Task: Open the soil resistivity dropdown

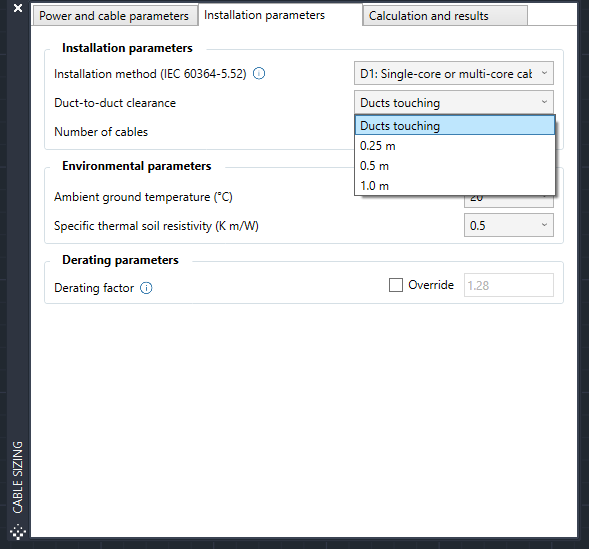Action: pos(508,225)
